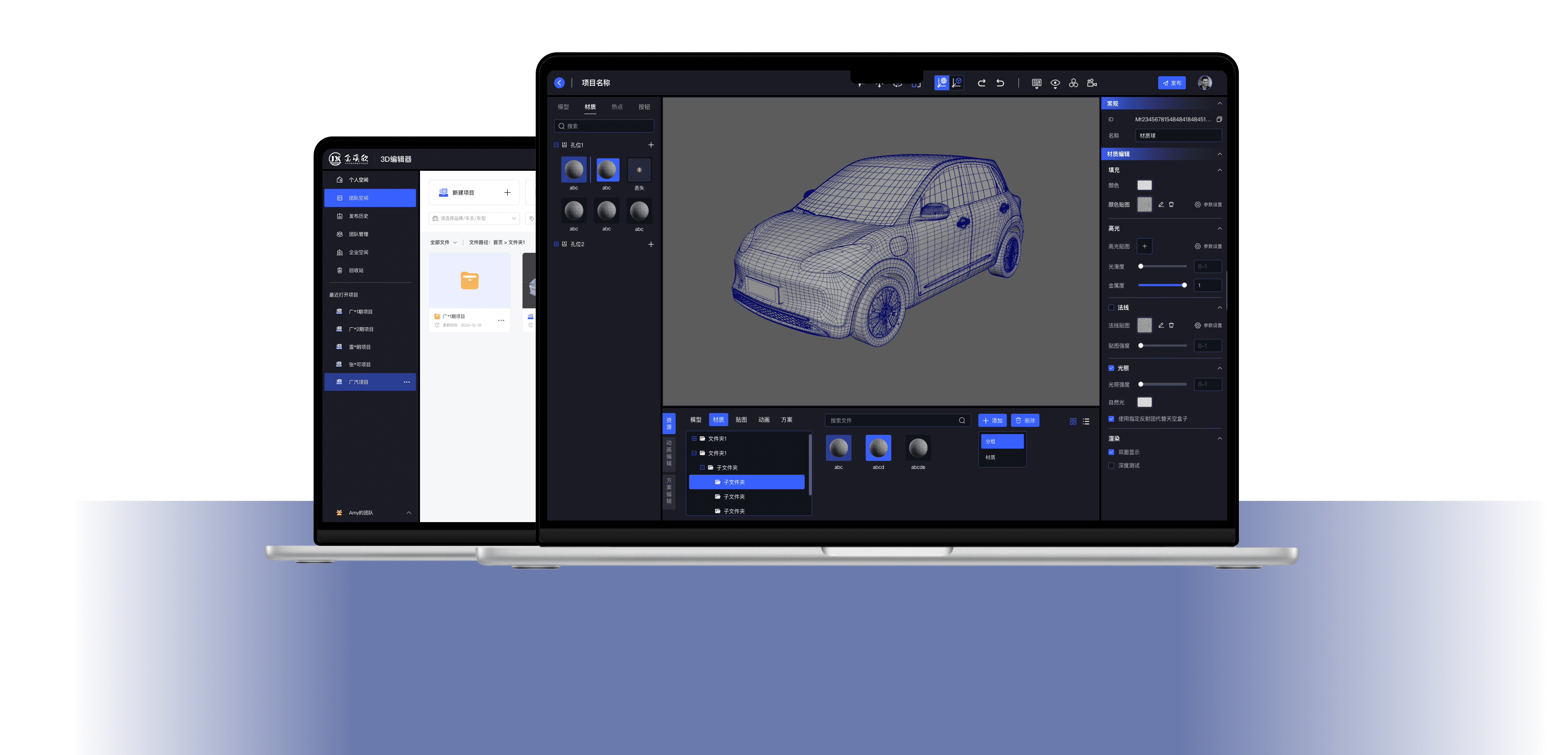1568x755 pixels.
Task: Switch to the 按钮 tab in left panel
Action: 644,106
